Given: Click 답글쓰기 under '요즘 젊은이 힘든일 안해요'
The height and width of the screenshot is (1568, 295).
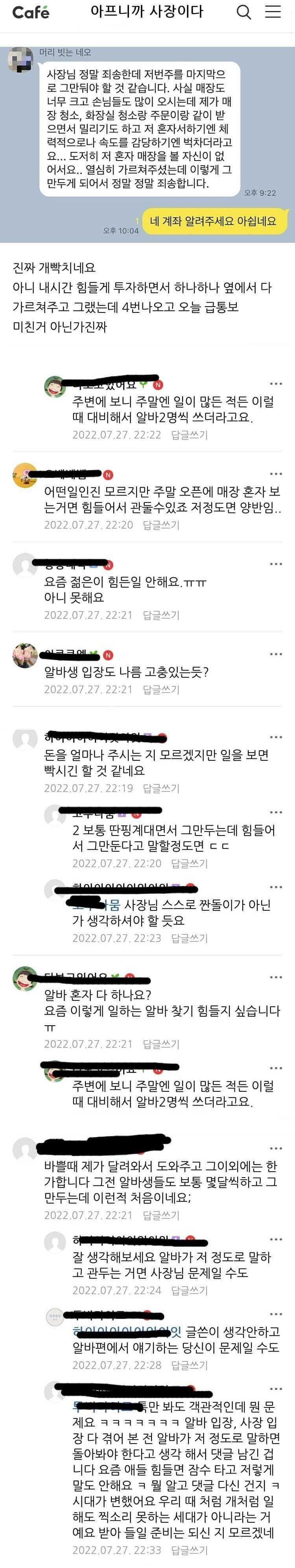Looking at the screenshot, I should point(161,615).
